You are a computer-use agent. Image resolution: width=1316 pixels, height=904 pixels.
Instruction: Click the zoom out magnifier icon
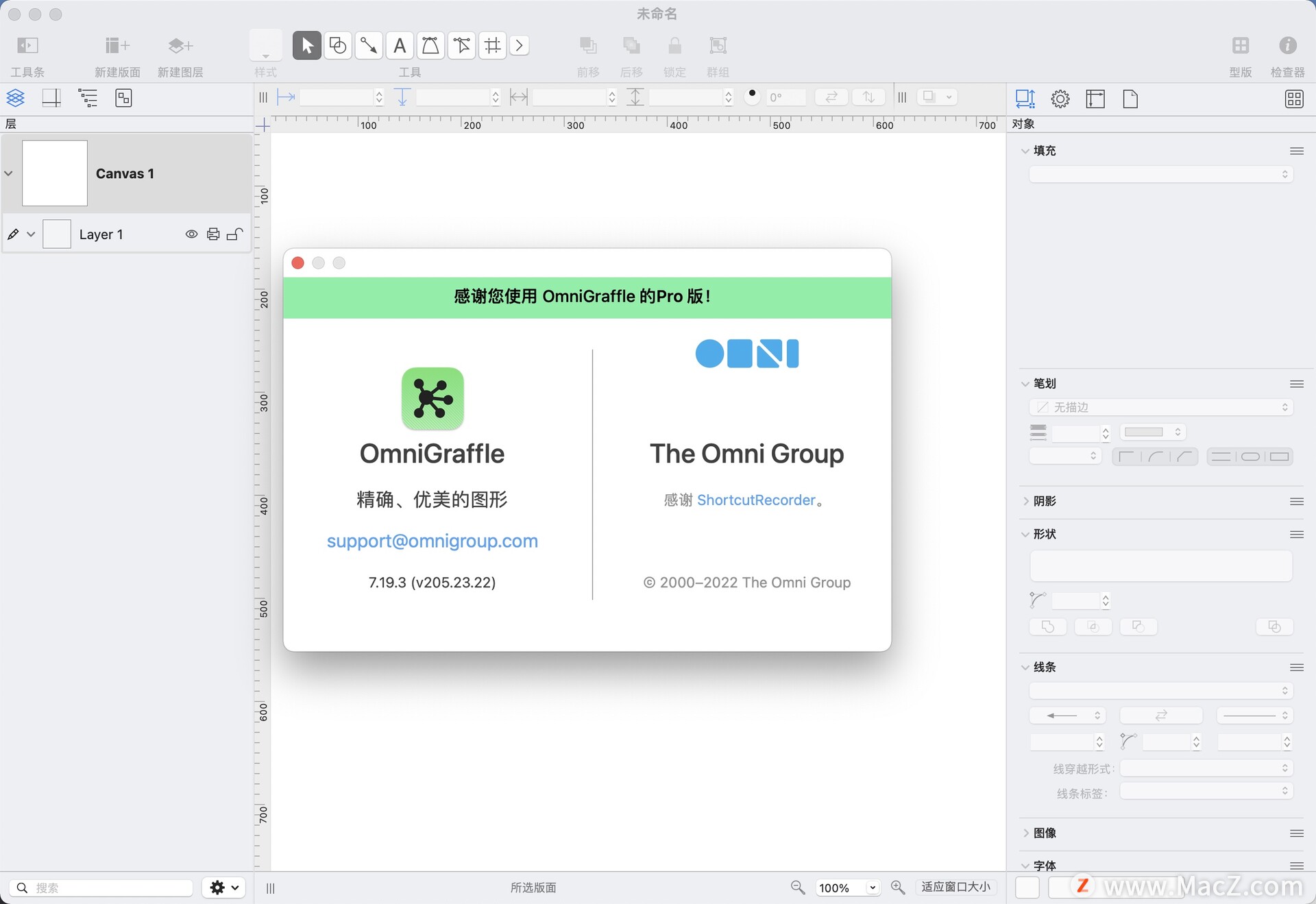tap(798, 888)
